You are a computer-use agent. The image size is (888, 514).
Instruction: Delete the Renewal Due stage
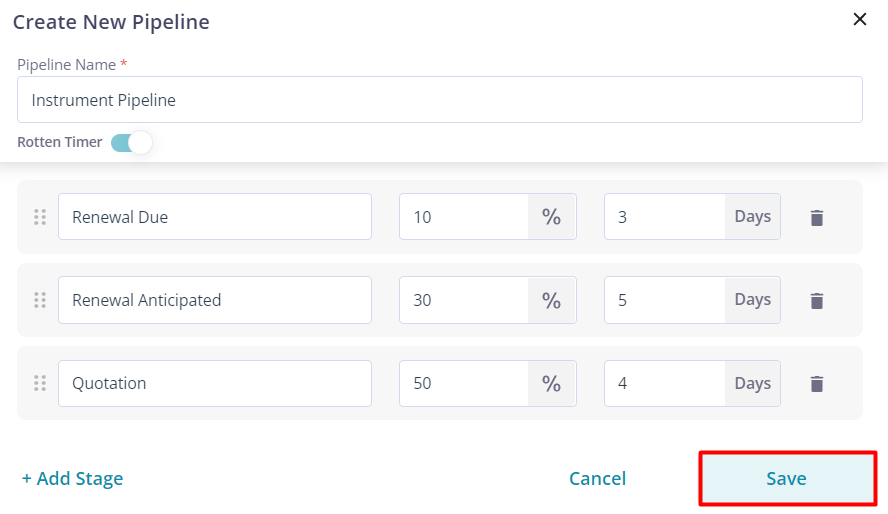pyautogui.click(x=817, y=217)
